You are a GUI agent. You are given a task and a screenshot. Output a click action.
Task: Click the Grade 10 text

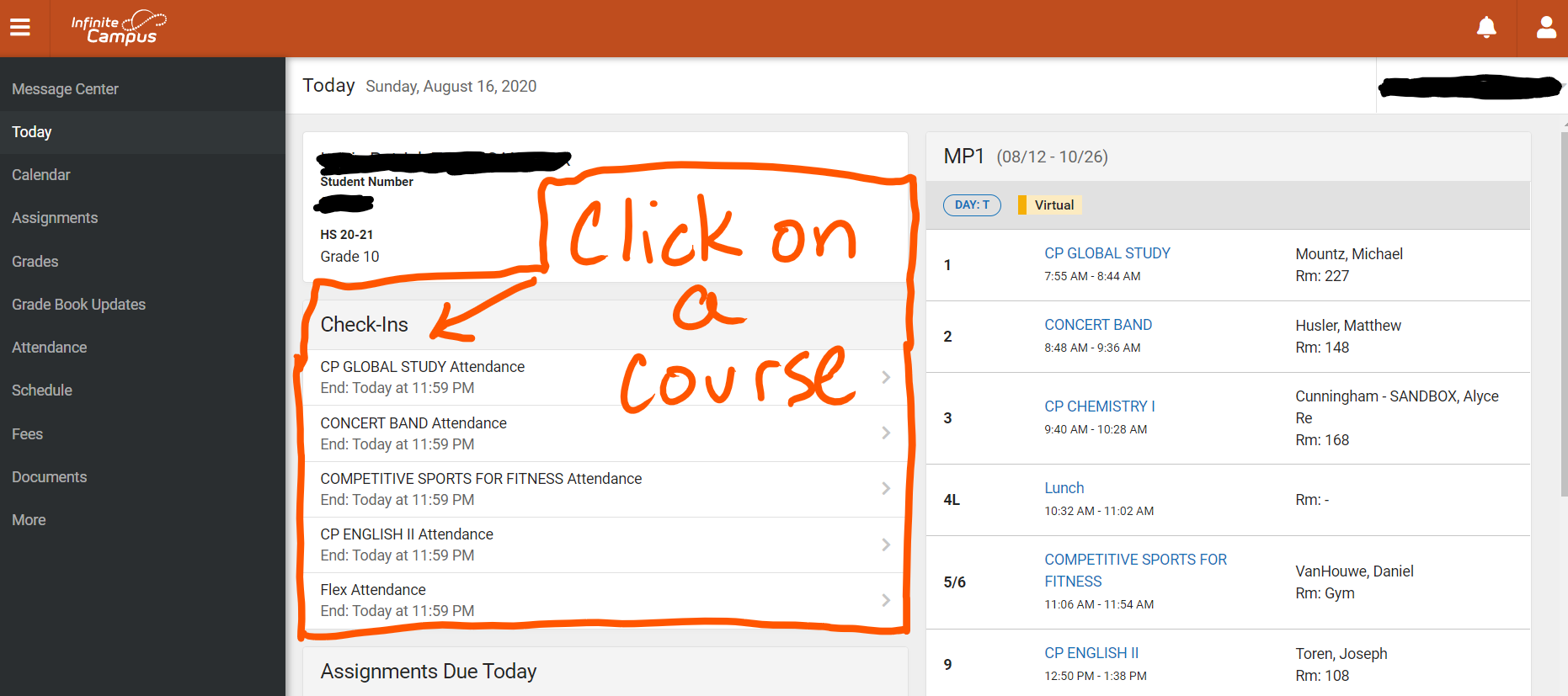(x=349, y=257)
